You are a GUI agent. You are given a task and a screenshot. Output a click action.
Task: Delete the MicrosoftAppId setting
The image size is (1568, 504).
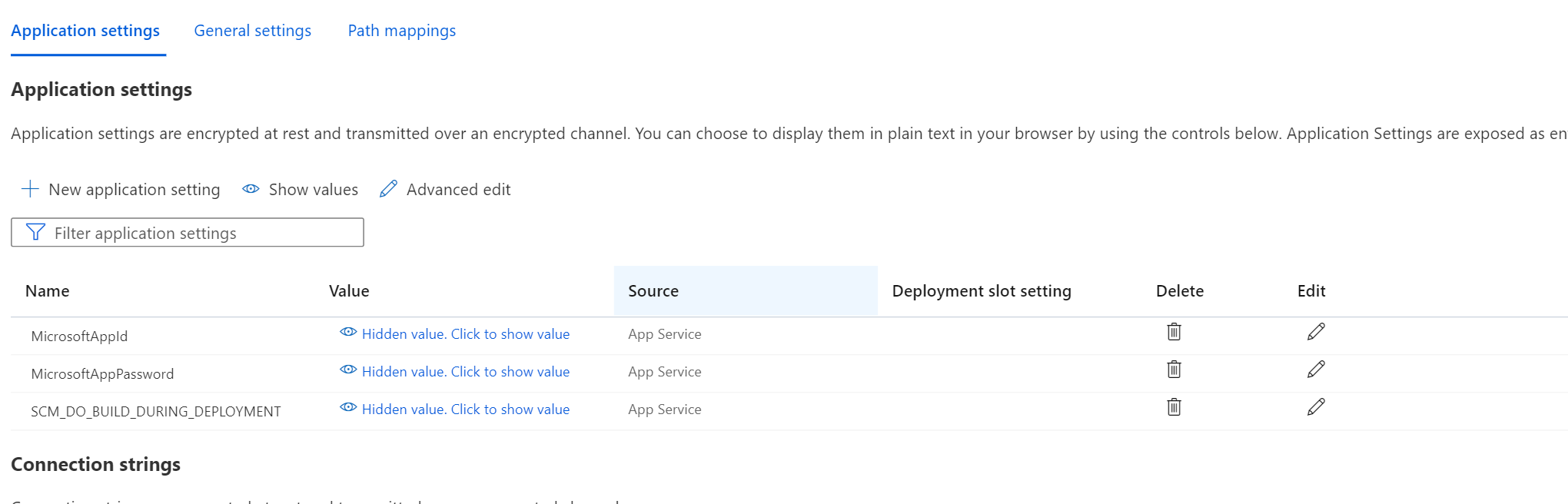point(1174,332)
